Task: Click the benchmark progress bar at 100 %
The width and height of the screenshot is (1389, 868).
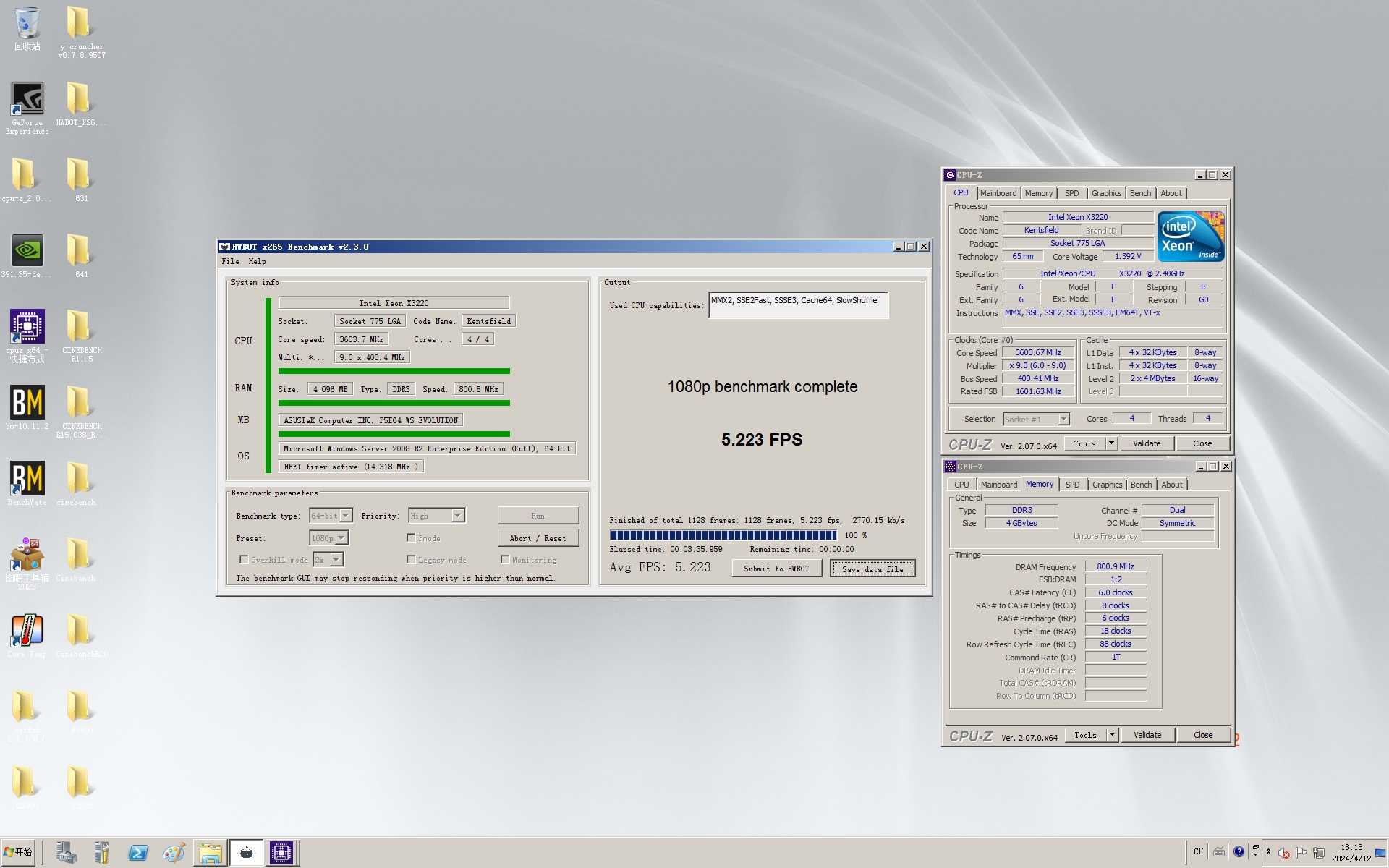Action: tap(723, 535)
